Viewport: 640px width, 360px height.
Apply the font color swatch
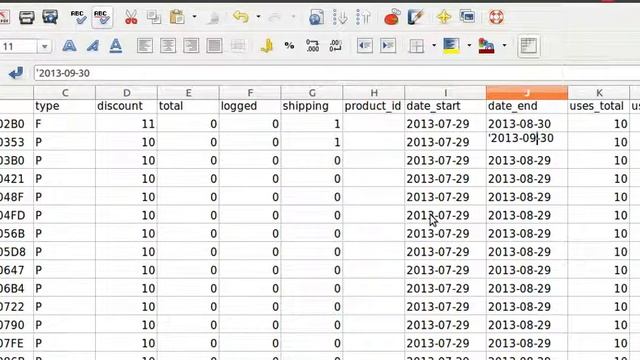[x=487, y=46]
